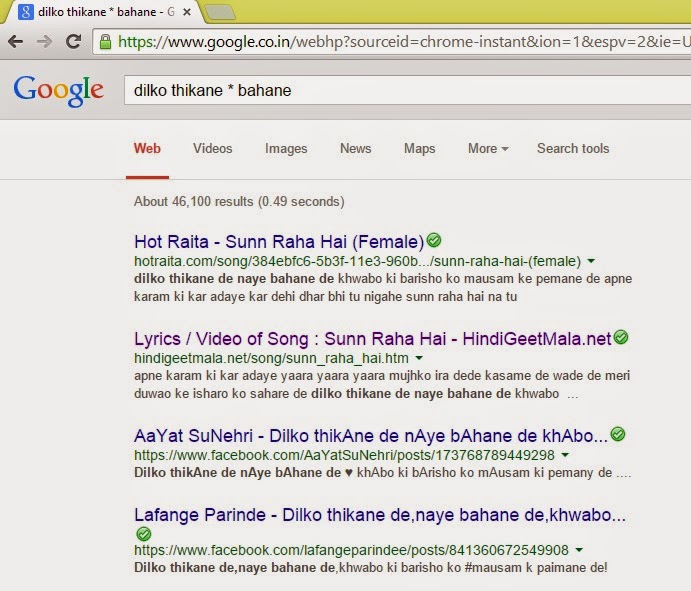Open Search tools

(x=573, y=149)
